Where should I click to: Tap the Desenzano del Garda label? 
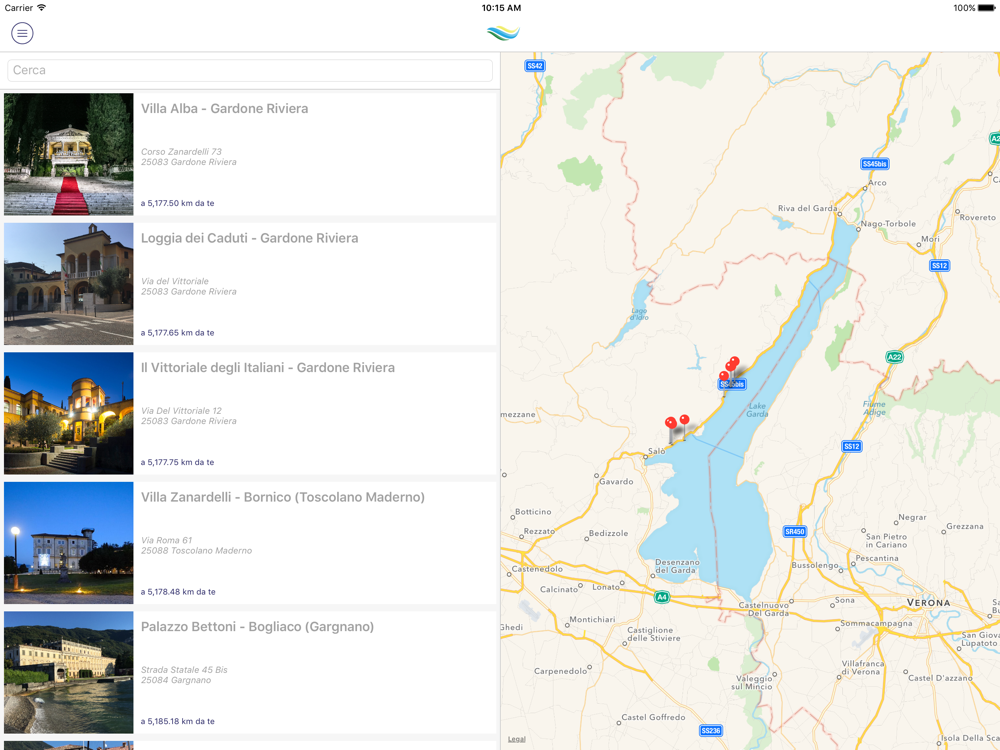coord(677,566)
